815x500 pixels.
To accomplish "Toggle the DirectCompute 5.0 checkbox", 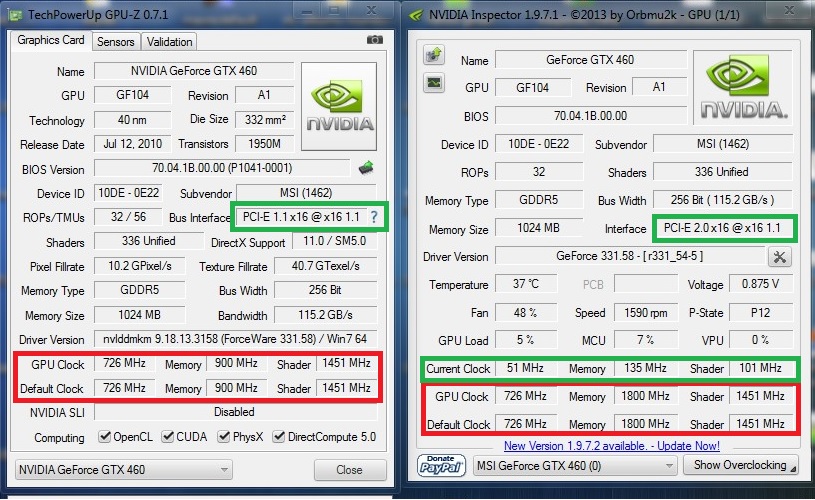I will click(x=283, y=437).
